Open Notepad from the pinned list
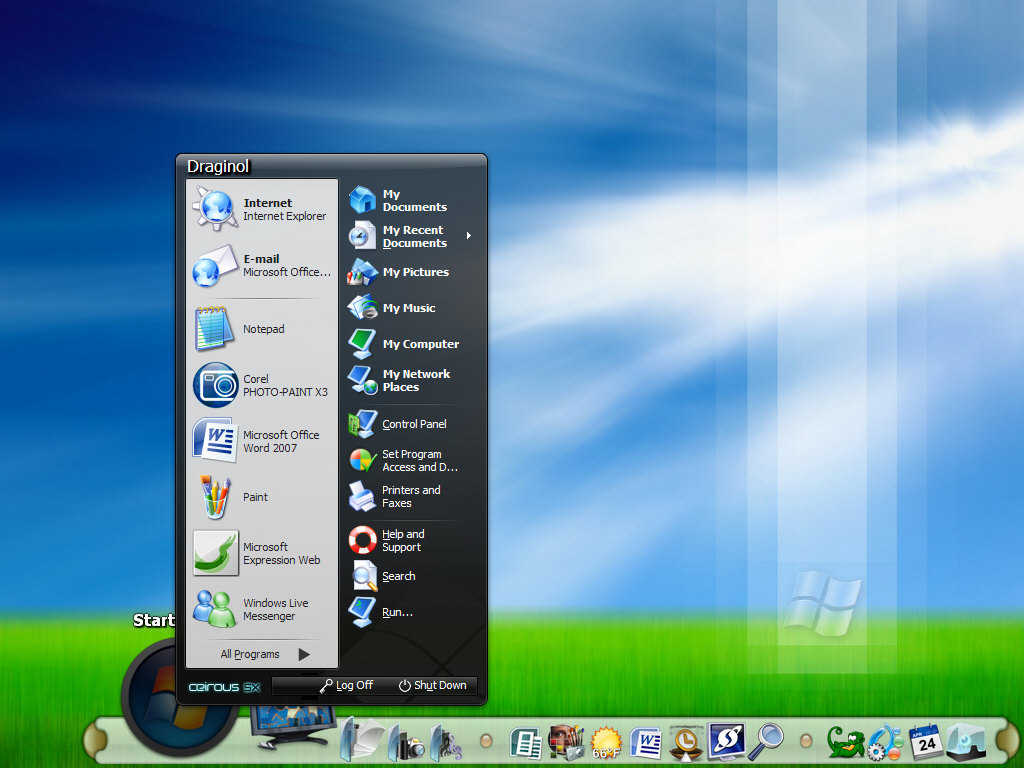The height and width of the screenshot is (768, 1024). coord(262,329)
